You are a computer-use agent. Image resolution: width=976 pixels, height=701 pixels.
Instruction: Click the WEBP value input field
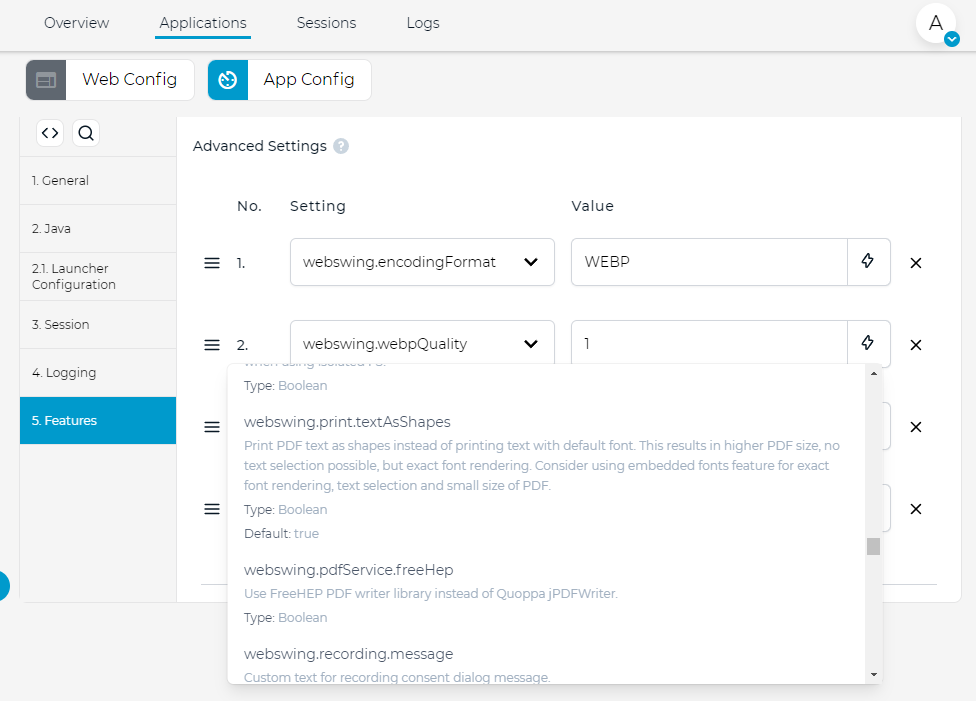[709, 262]
